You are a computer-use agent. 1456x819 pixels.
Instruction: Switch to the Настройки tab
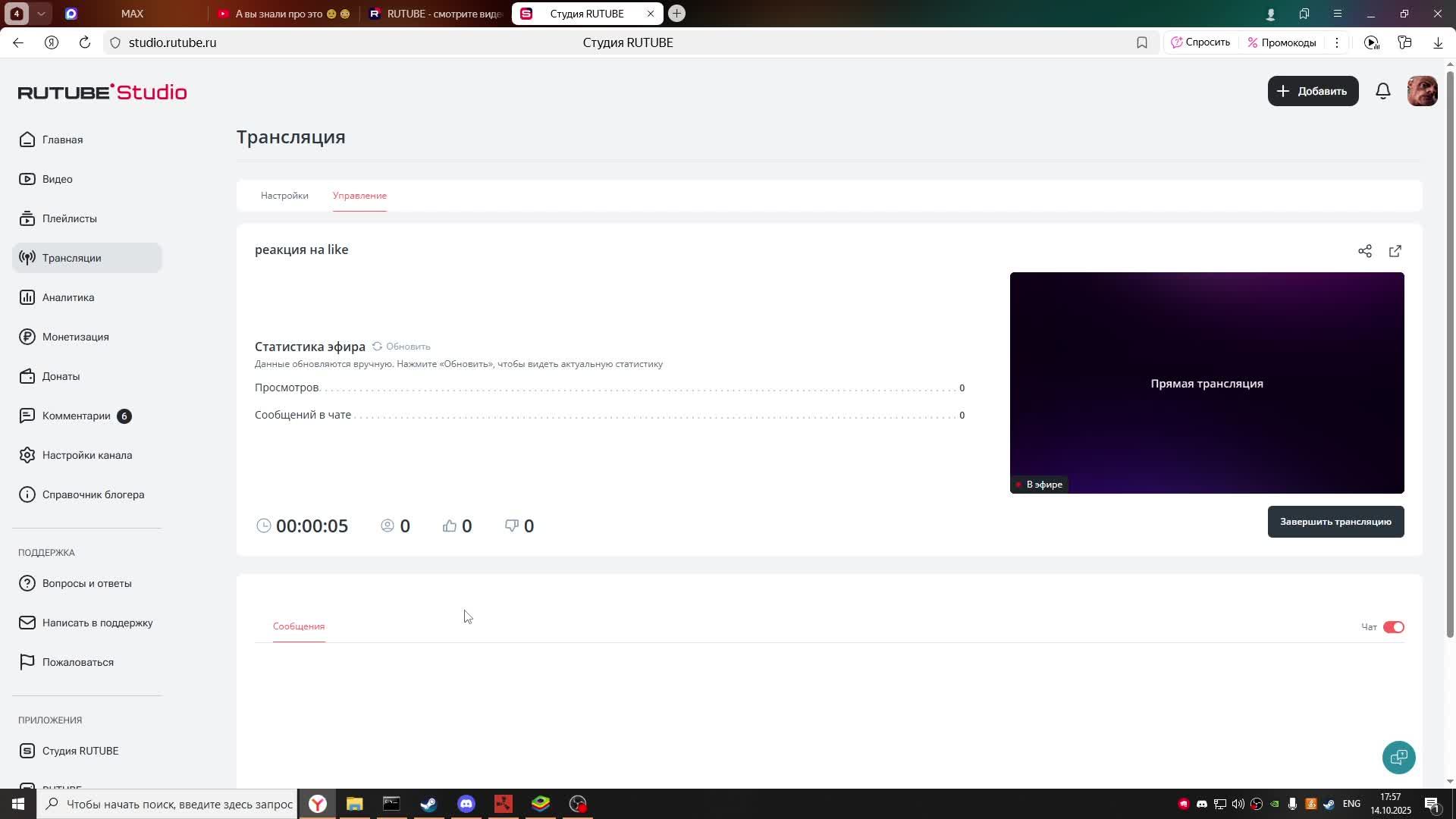point(284,196)
